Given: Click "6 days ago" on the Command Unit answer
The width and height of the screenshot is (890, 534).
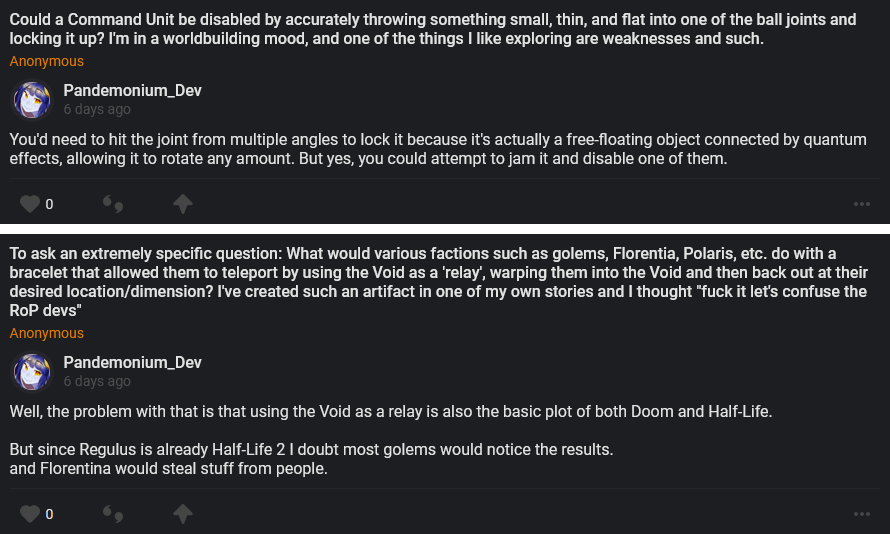Looking at the screenshot, I should point(97,110).
